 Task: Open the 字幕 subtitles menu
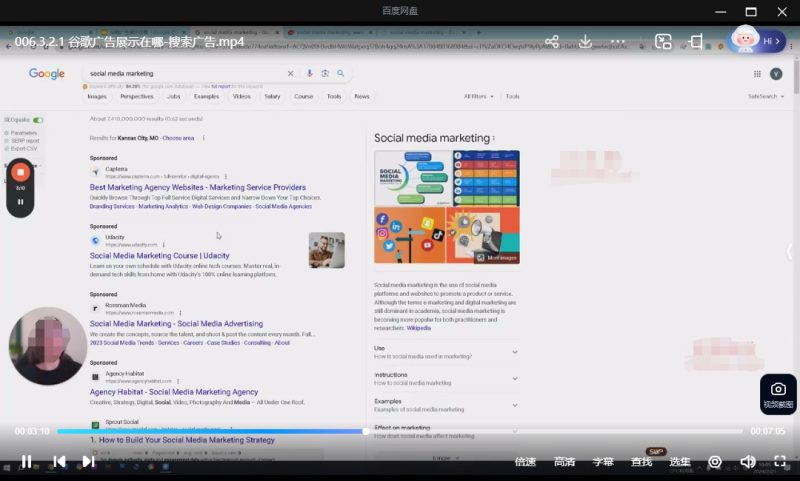coord(603,462)
